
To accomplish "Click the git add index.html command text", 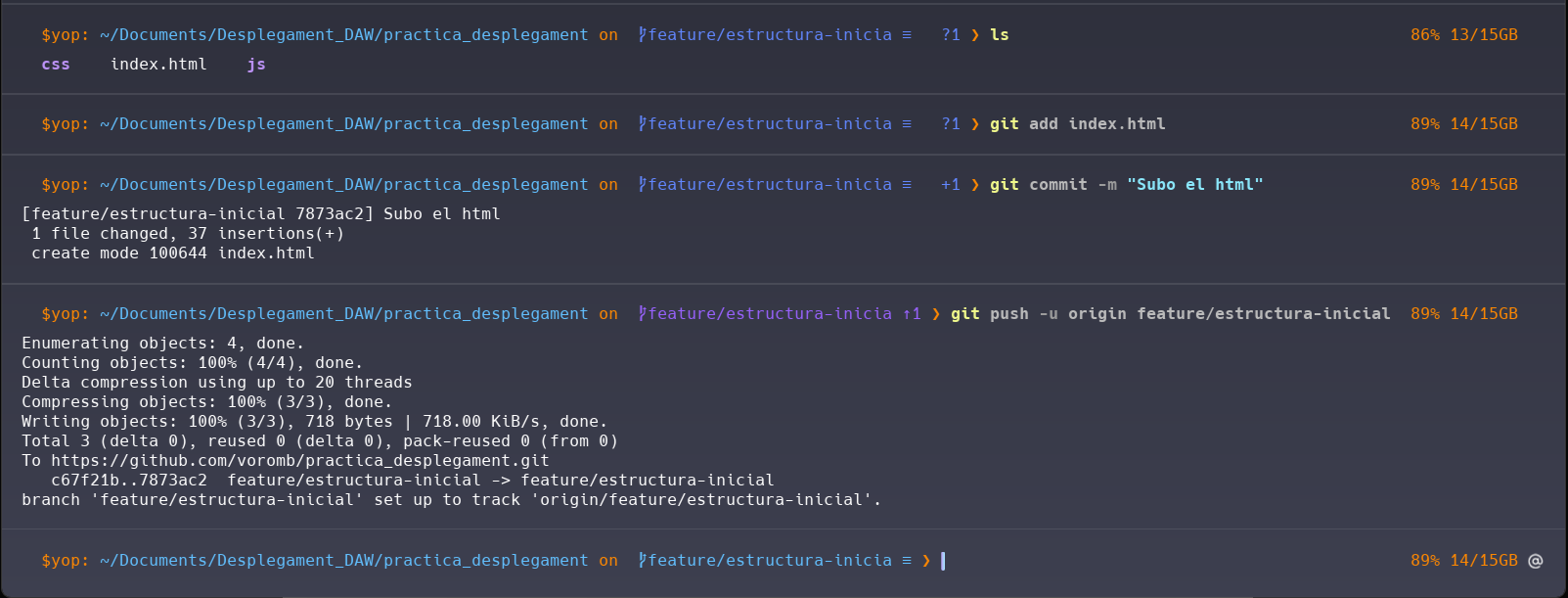I will point(1077,124).
